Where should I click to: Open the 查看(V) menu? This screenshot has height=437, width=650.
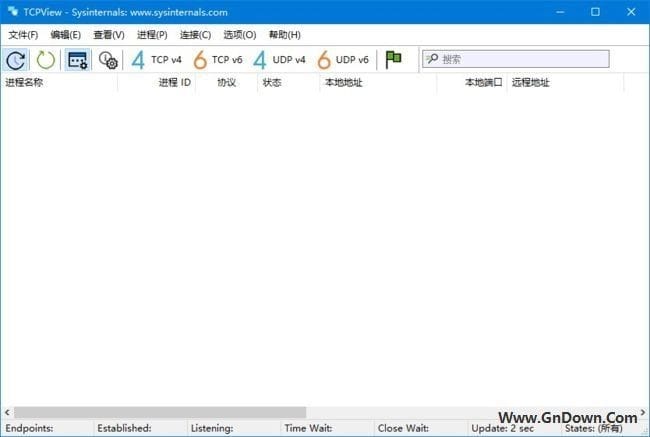109,35
